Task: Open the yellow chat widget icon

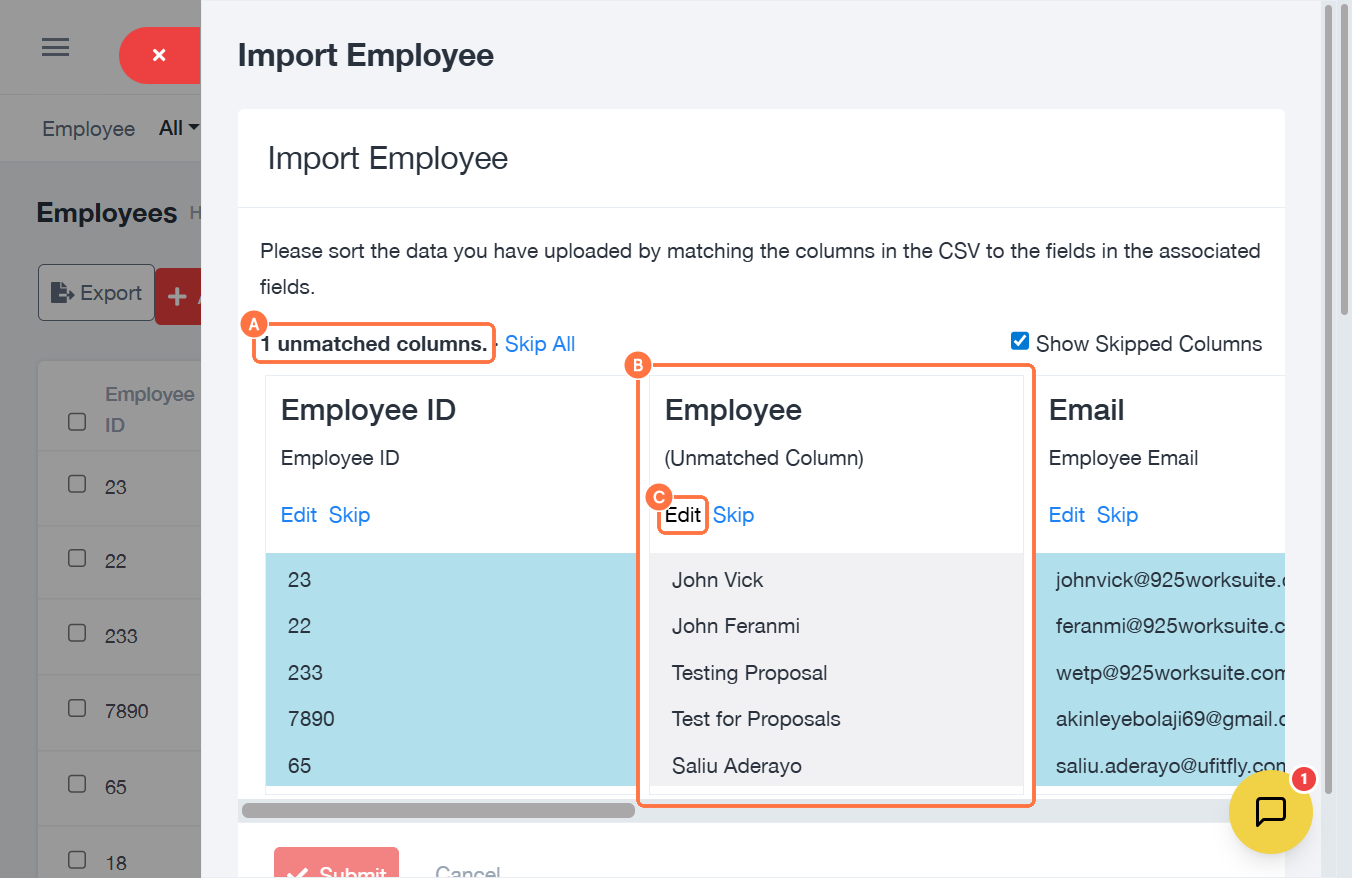Action: 1270,811
